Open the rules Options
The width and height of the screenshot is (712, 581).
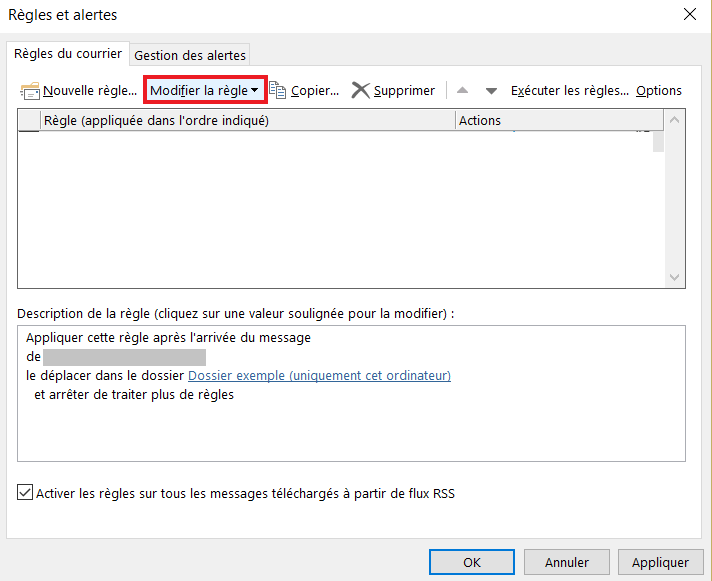coord(659,91)
